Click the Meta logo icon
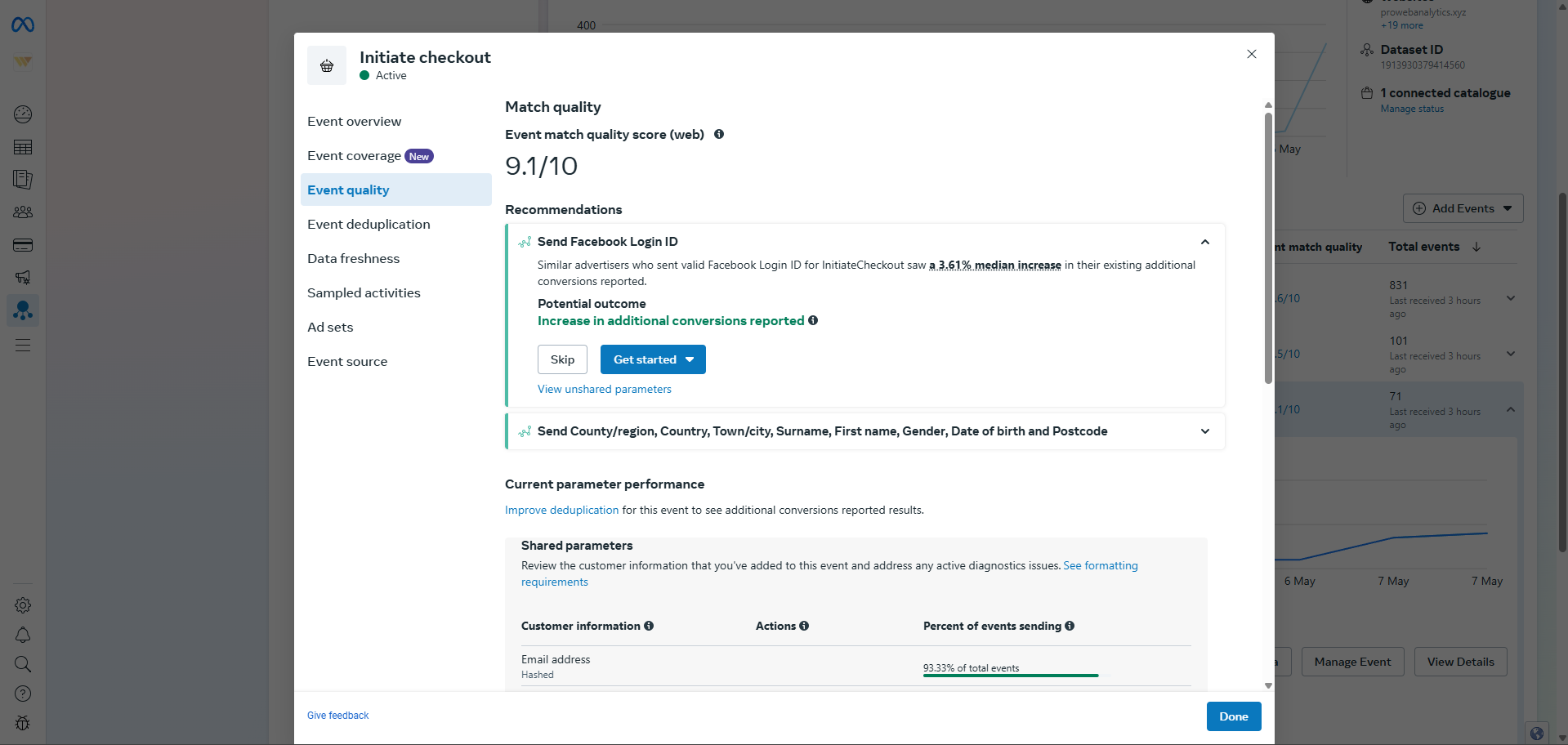Screen dimensions: 1568x745 point(23,25)
